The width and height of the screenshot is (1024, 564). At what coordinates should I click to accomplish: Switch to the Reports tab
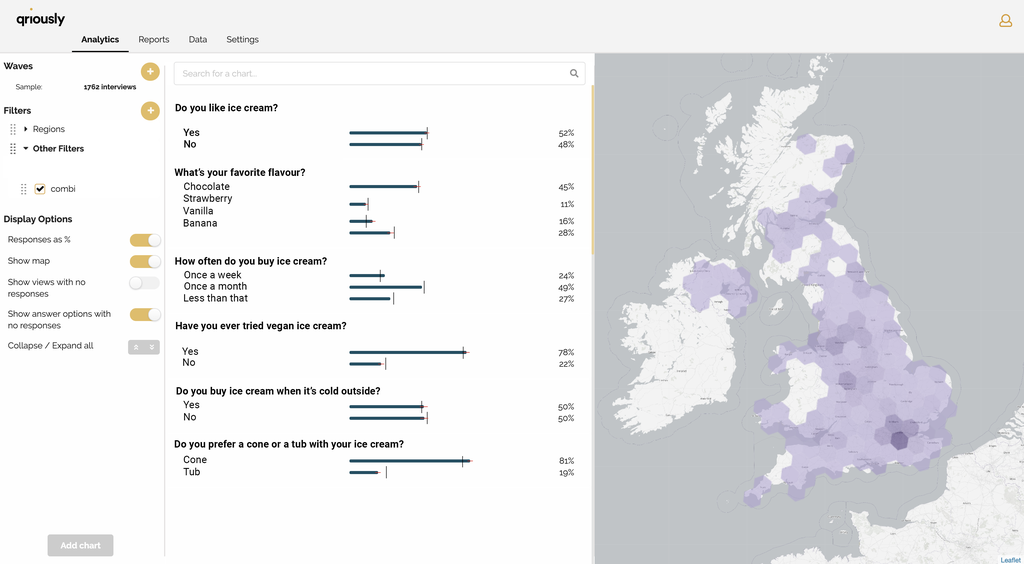154,40
